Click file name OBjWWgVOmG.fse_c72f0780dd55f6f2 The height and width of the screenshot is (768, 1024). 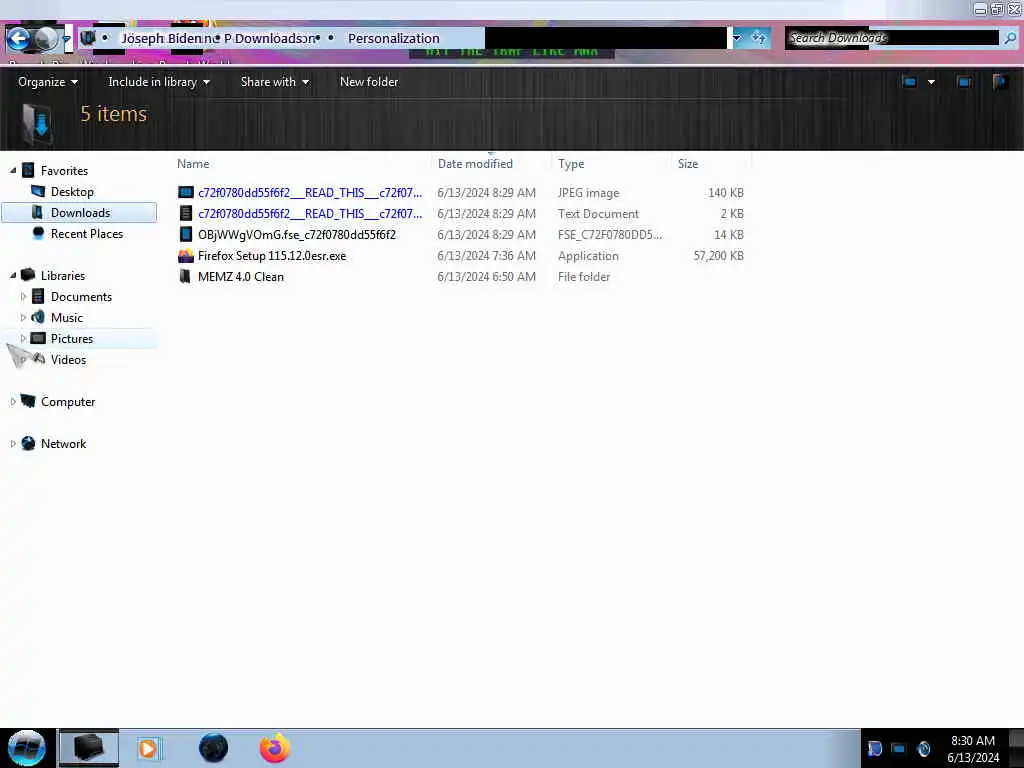pyautogui.click(x=296, y=234)
